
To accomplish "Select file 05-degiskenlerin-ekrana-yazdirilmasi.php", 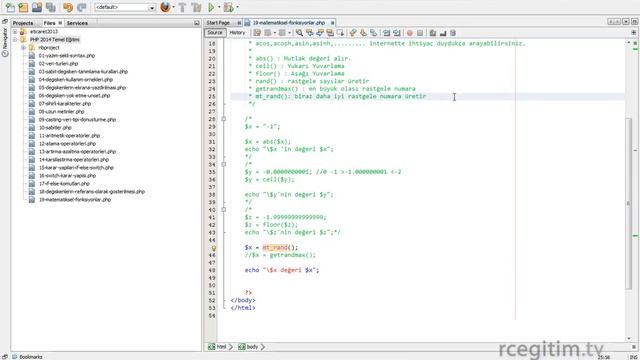I will click(x=82, y=88).
